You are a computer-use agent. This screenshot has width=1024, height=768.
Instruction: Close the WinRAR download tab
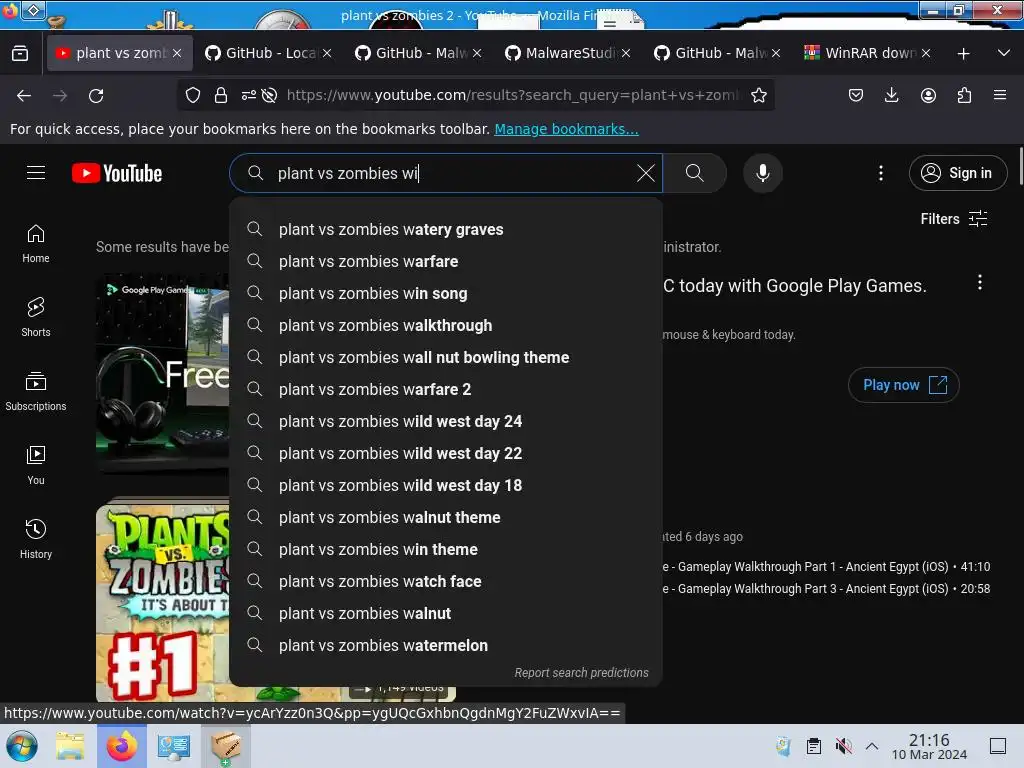pyautogui.click(x=925, y=53)
